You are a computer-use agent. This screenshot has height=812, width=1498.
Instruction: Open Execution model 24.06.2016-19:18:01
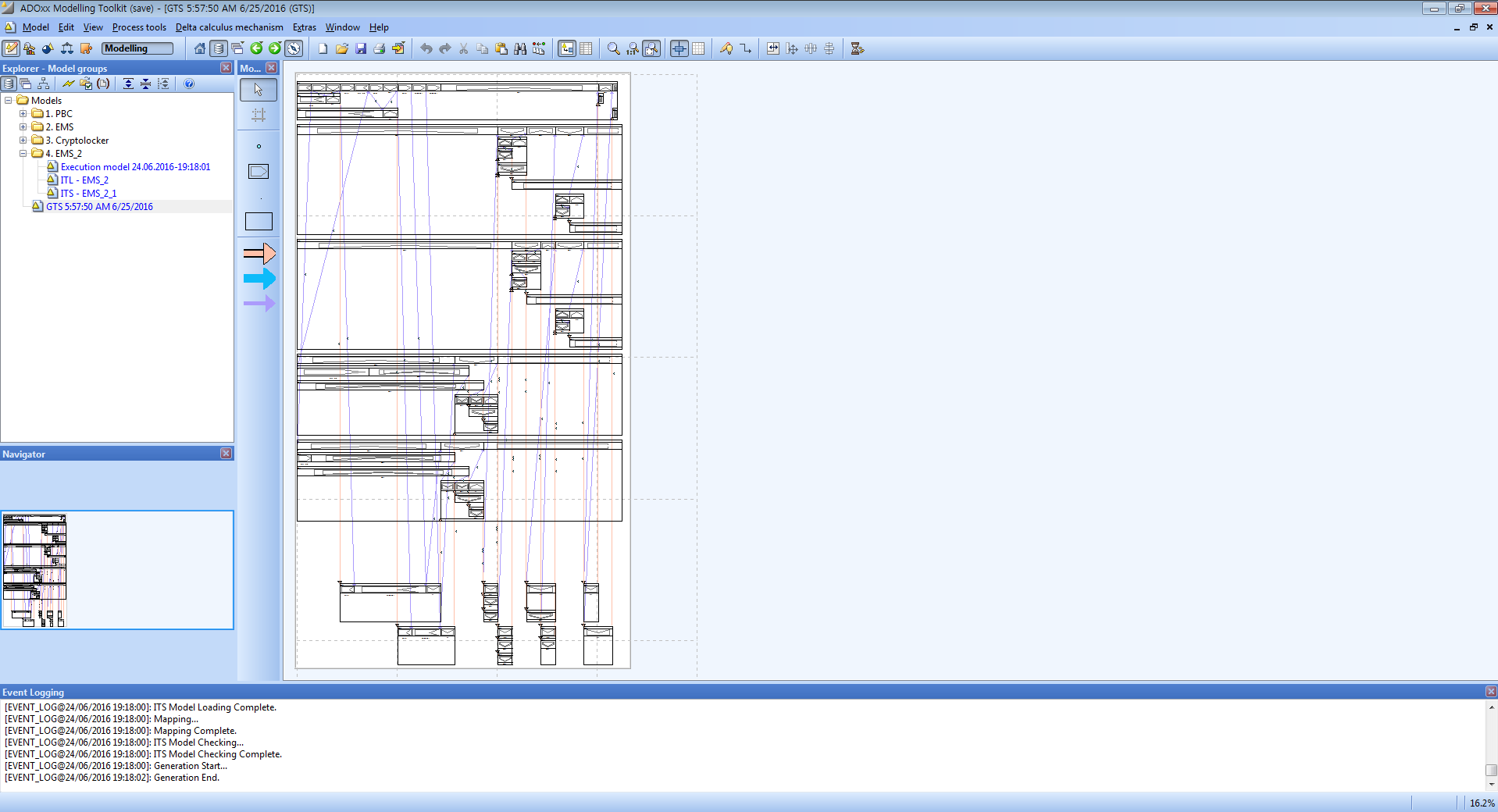point(135,167)
